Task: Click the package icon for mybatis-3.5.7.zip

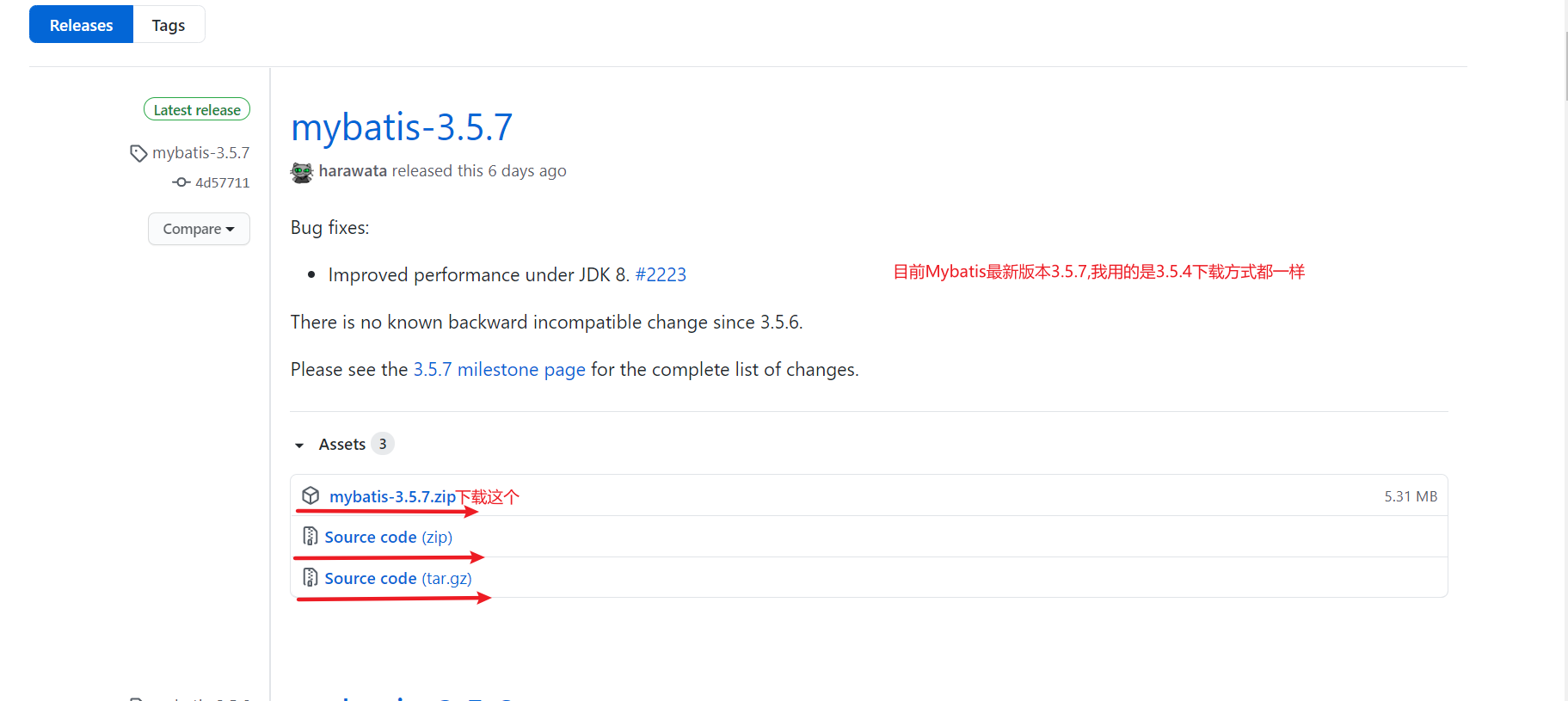Action: [311, 495]
